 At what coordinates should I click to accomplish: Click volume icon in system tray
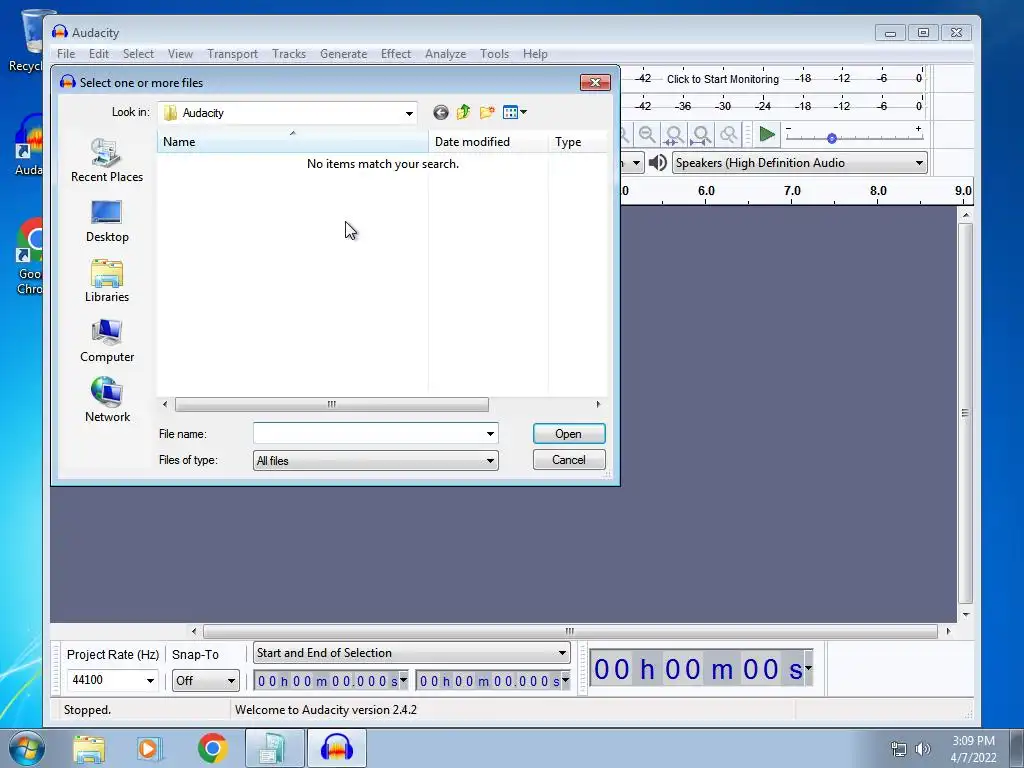click(x=923, y=749)
